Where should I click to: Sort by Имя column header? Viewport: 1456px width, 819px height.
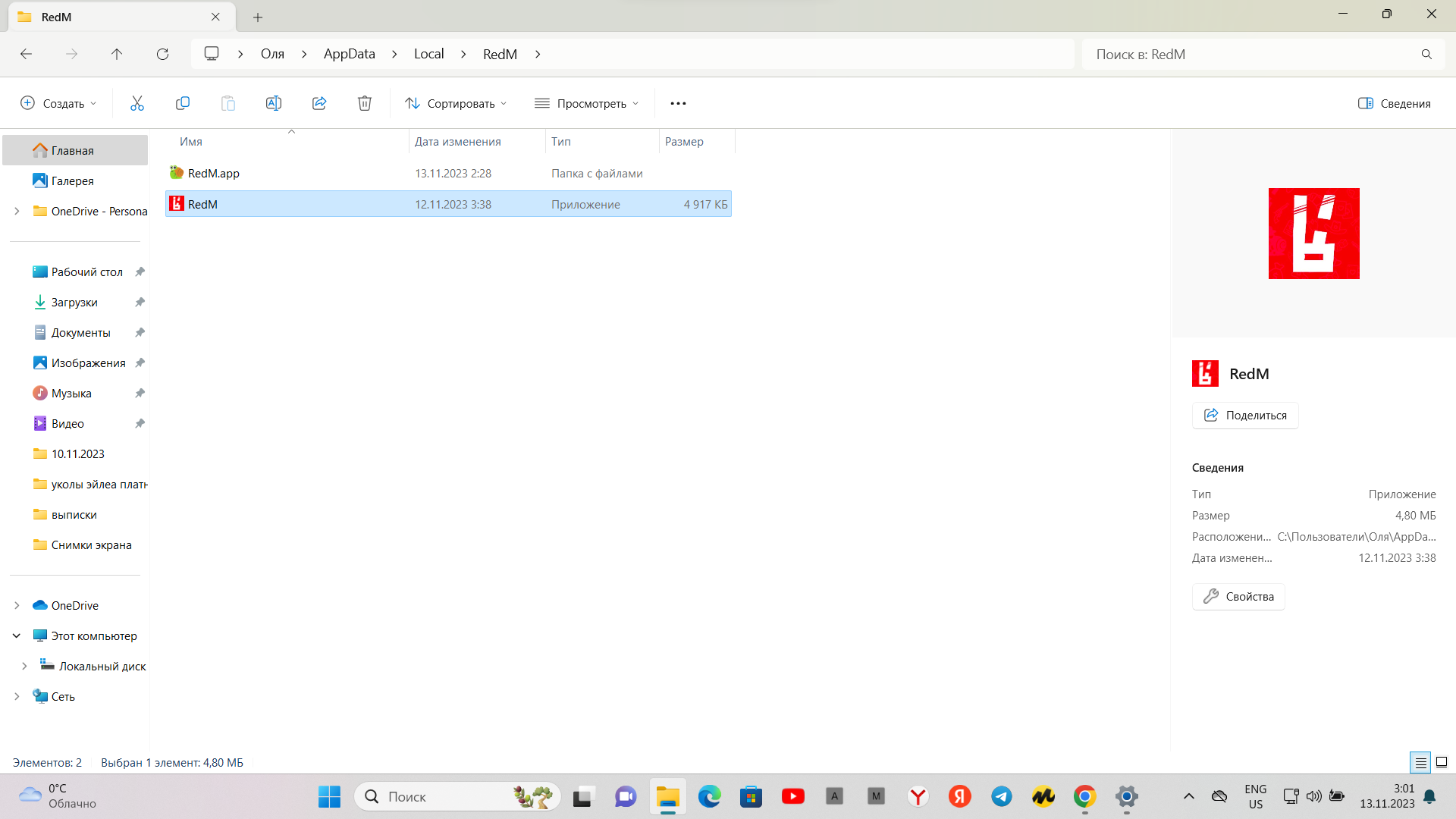pyautogui.click(x=288, y=141)
